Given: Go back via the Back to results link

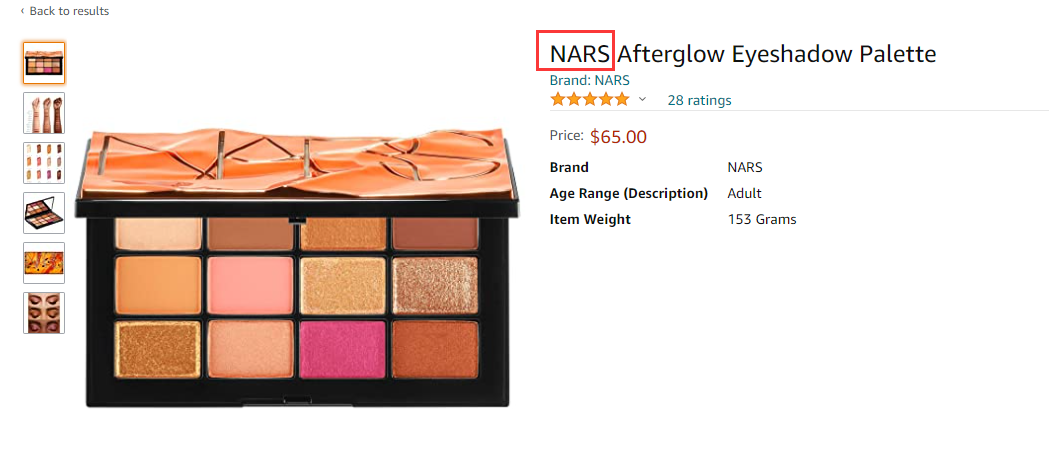Looking at the screenshot, I should [64, 11].
